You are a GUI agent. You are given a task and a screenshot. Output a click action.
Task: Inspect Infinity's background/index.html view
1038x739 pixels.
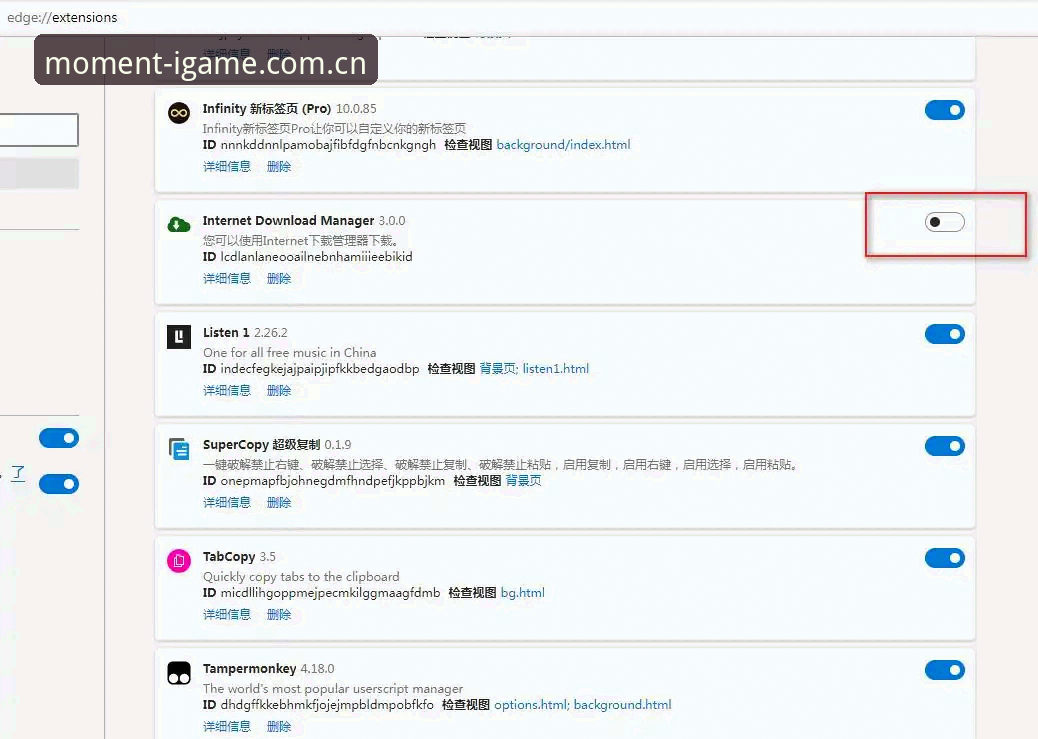tap(563, 145)
